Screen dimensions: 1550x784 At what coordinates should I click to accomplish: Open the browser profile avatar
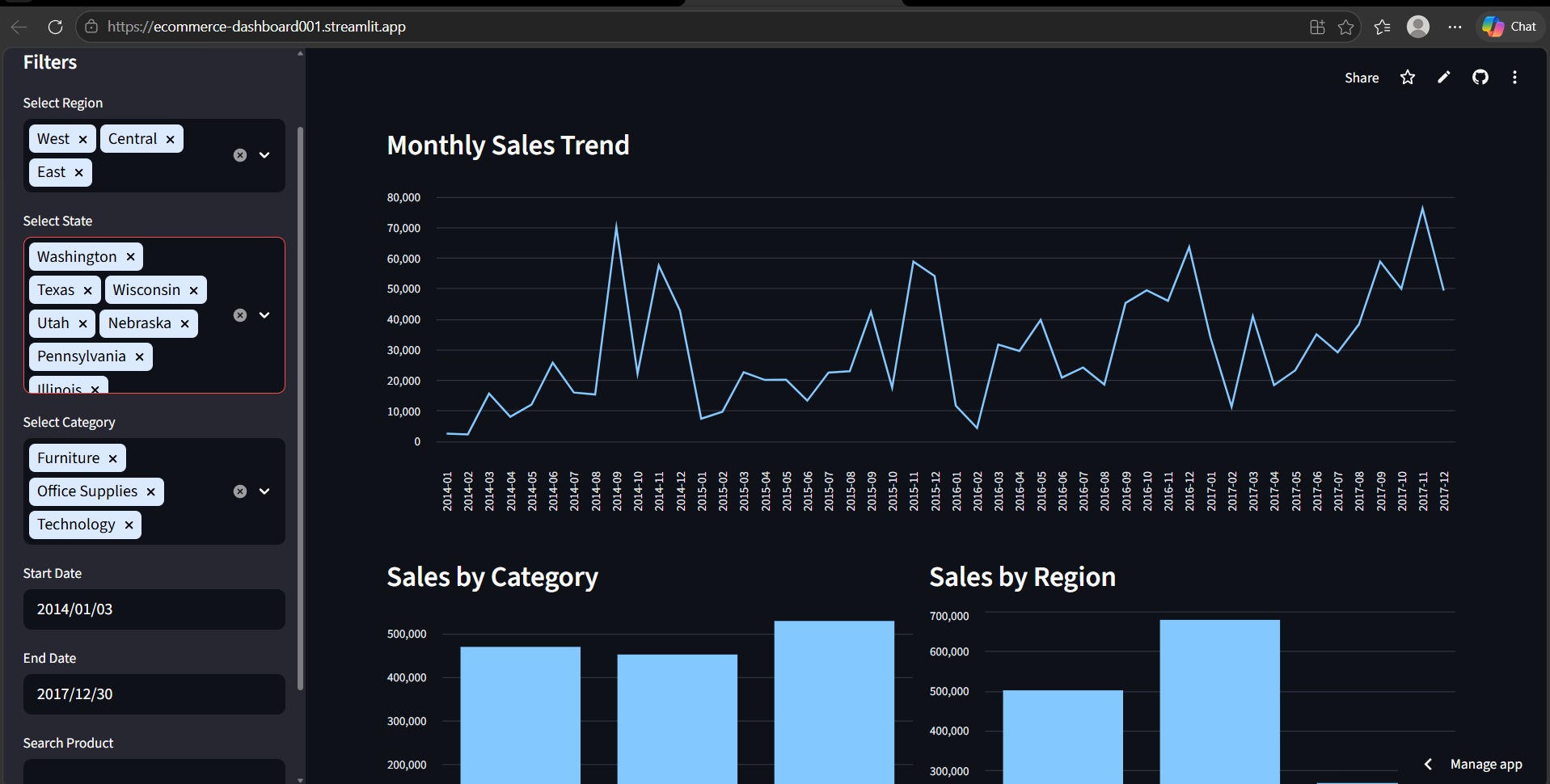tap(1418, 27)
